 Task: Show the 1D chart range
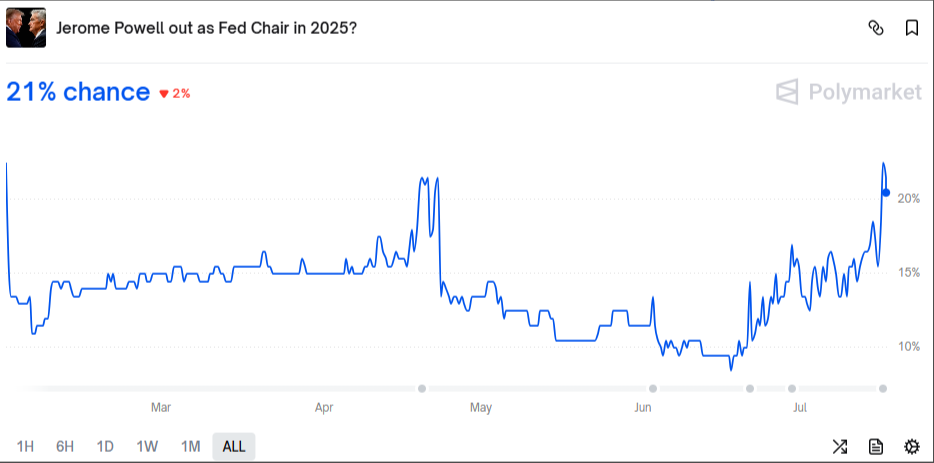pos(105,446)
